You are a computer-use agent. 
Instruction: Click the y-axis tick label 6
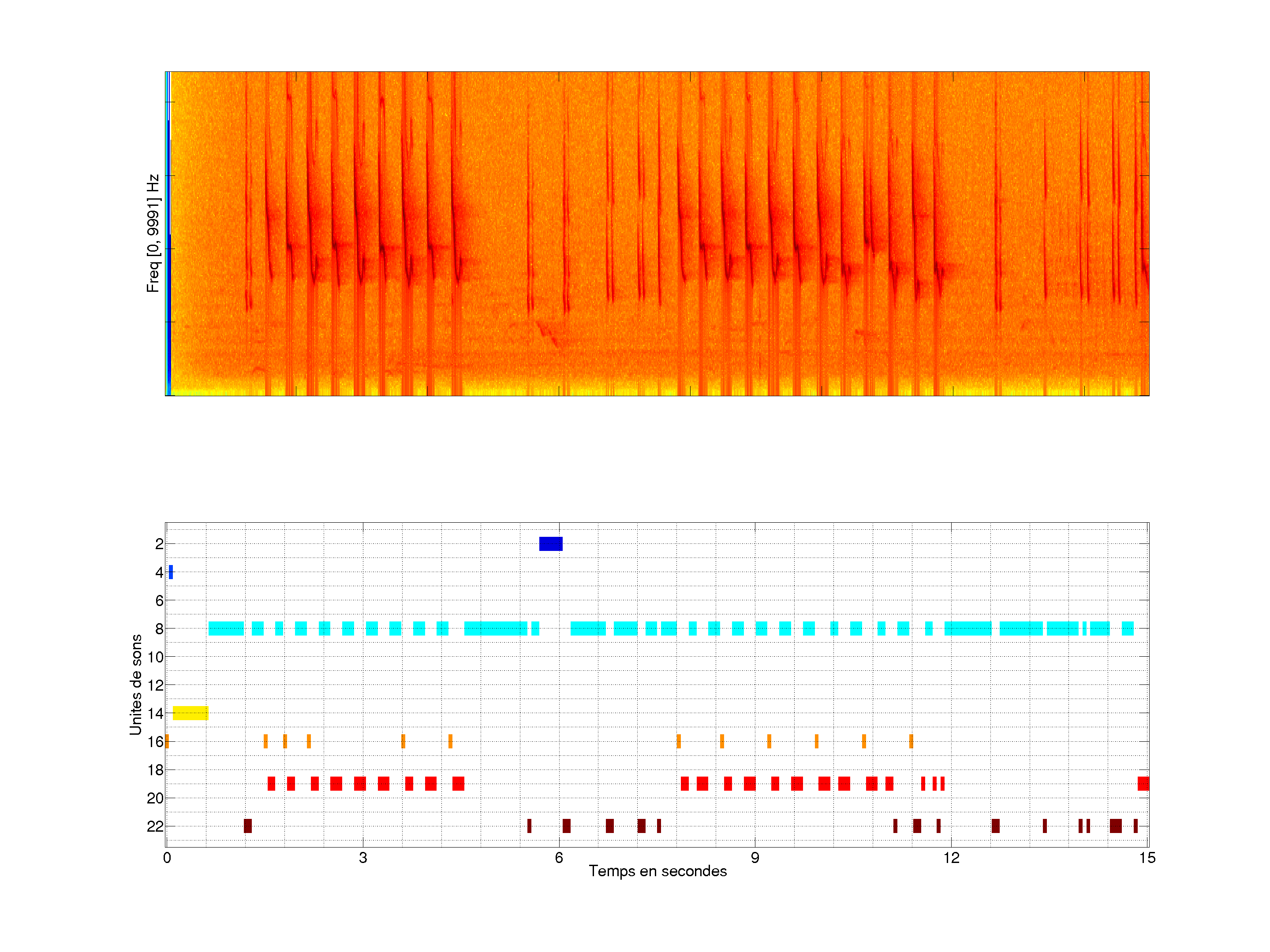pyautogui.click(x=159, y=601)
